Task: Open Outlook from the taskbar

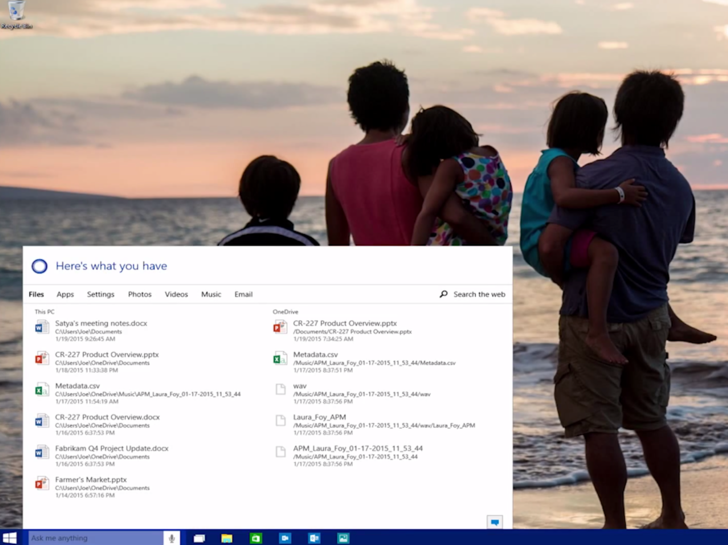Action: (314, 538)
